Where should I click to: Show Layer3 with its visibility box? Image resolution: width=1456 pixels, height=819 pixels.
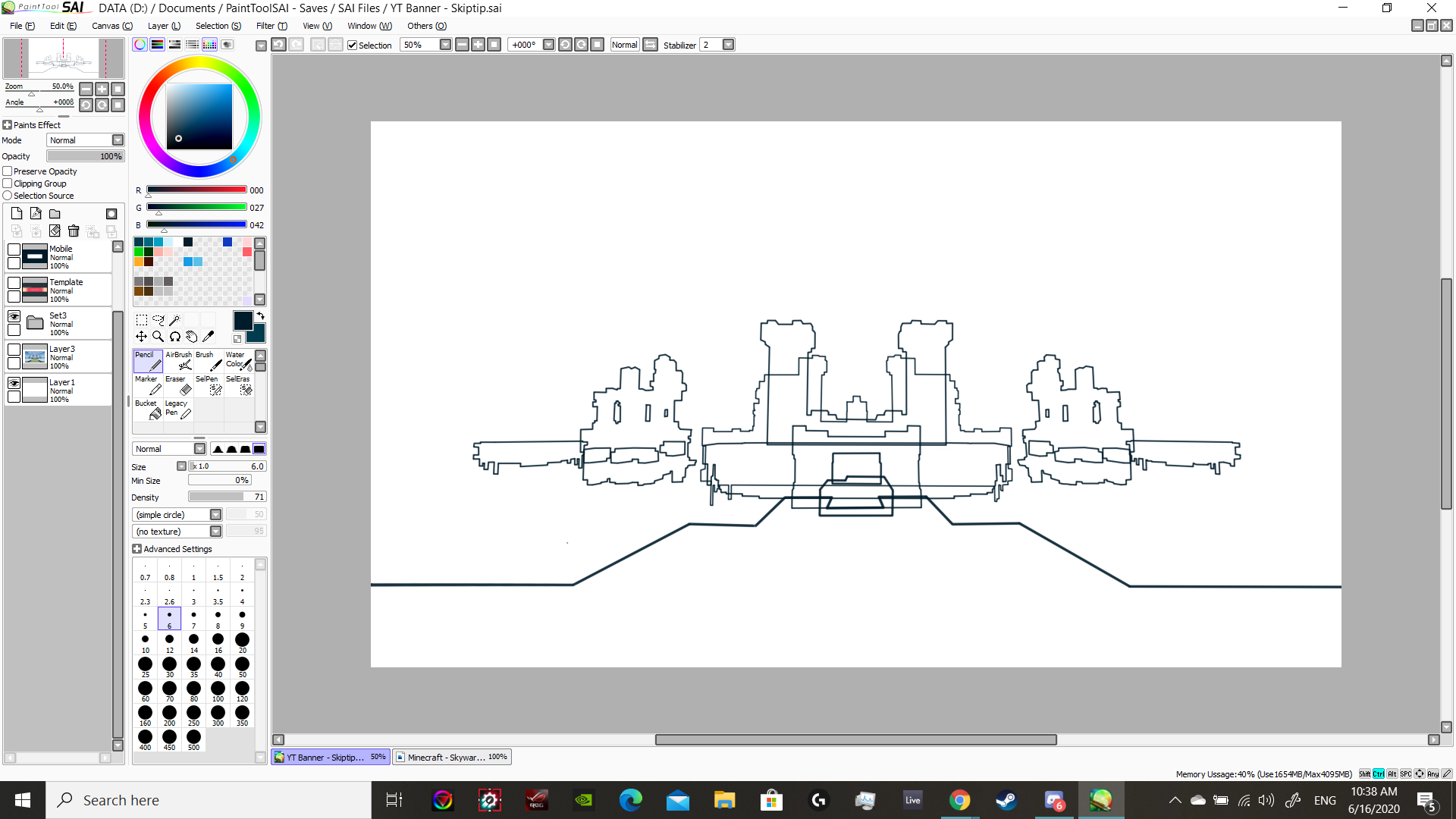coord(14,350)
